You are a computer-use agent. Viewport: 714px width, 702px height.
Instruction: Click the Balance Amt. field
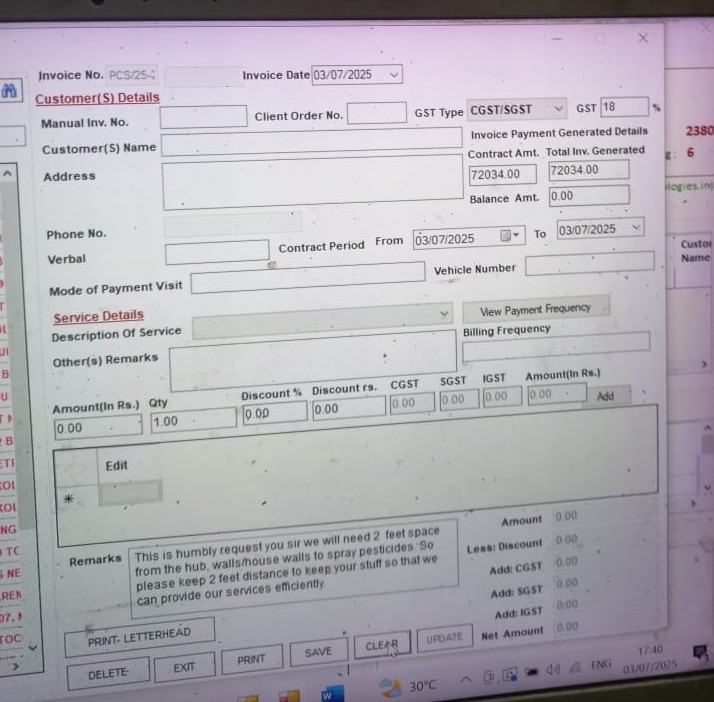pyautogui.click(x=589, y=196)
